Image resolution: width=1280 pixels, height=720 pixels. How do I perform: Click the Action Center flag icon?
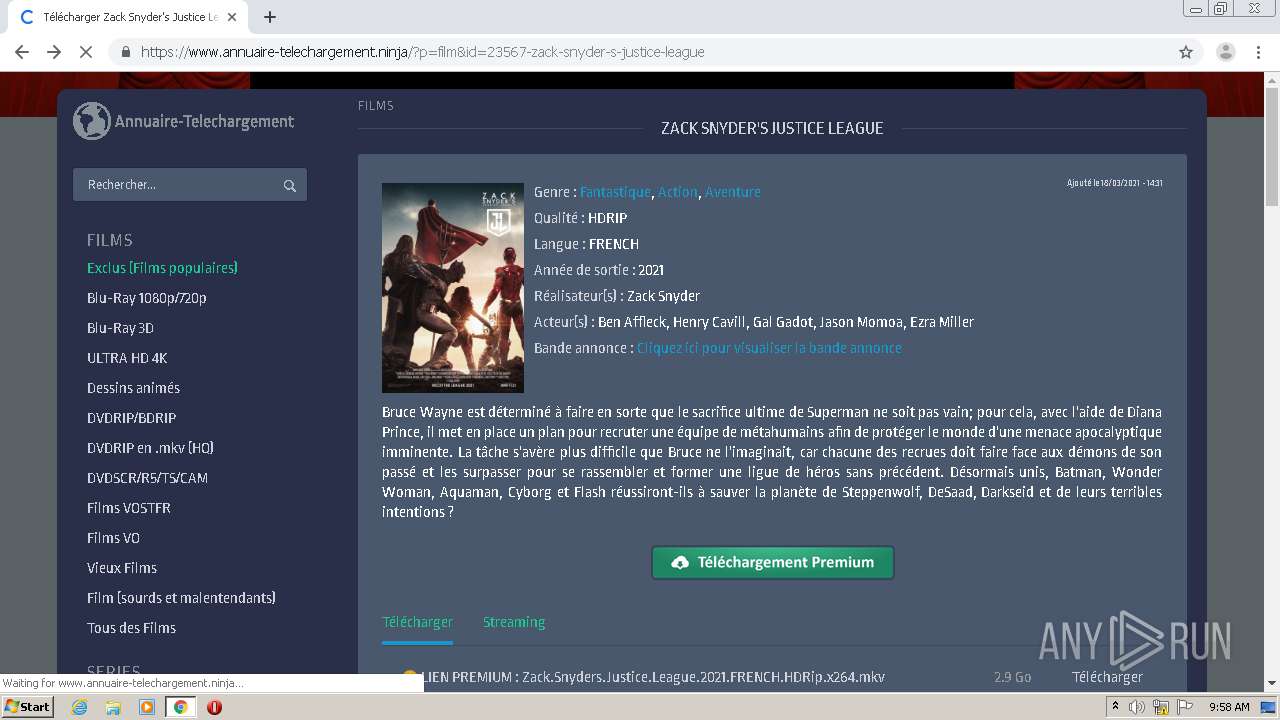tap(1185, 707)
